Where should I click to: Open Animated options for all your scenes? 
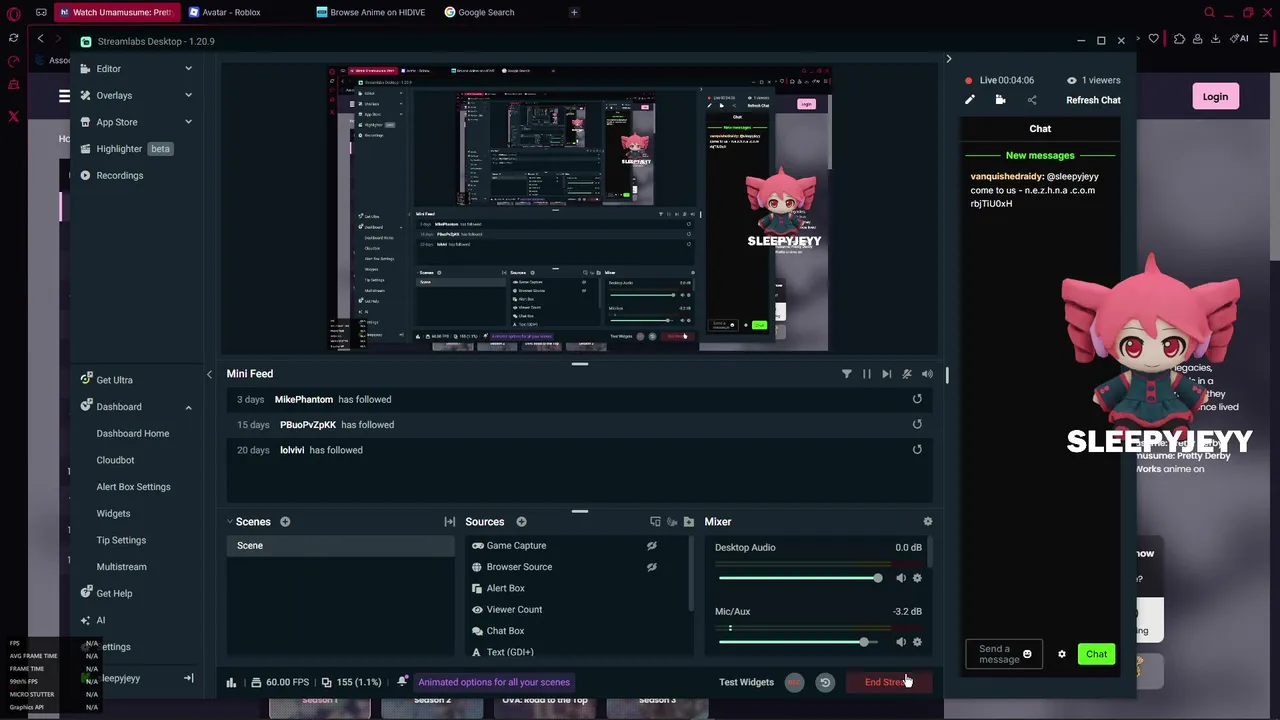pos(494,682)
